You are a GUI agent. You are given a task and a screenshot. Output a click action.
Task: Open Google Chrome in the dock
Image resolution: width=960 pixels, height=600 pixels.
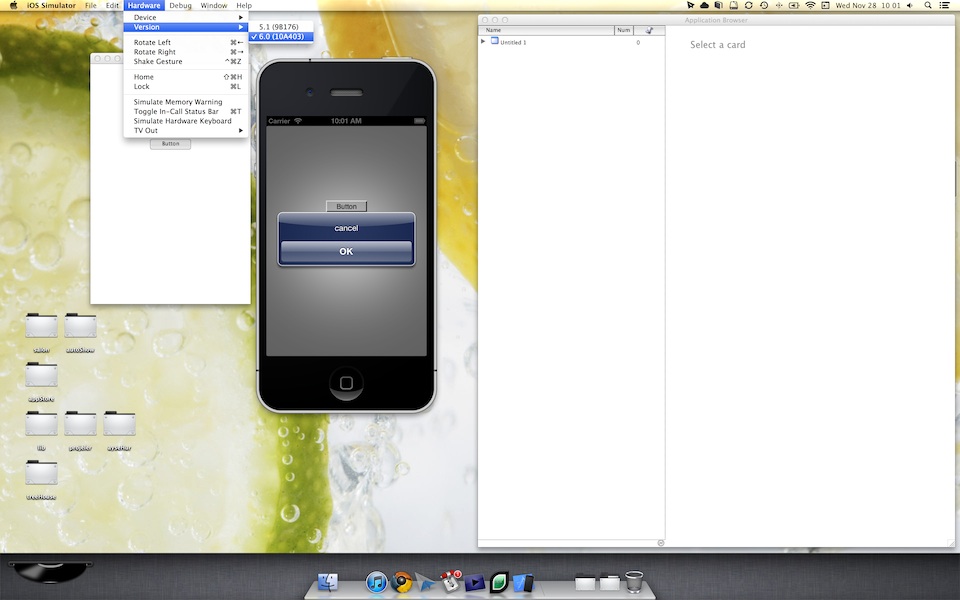[x=402, y=582]
